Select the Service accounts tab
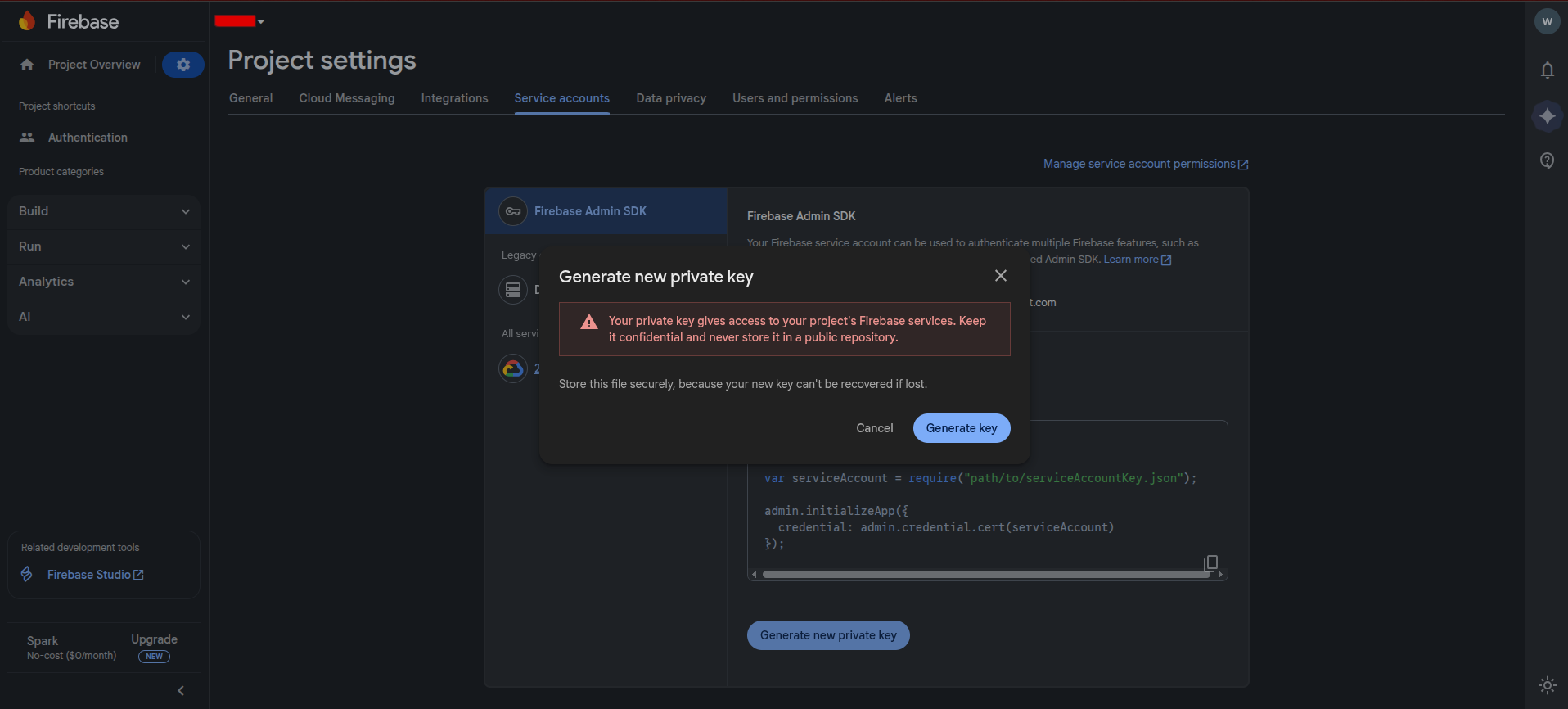The image size is (1568, 709). tap(561, 98)
